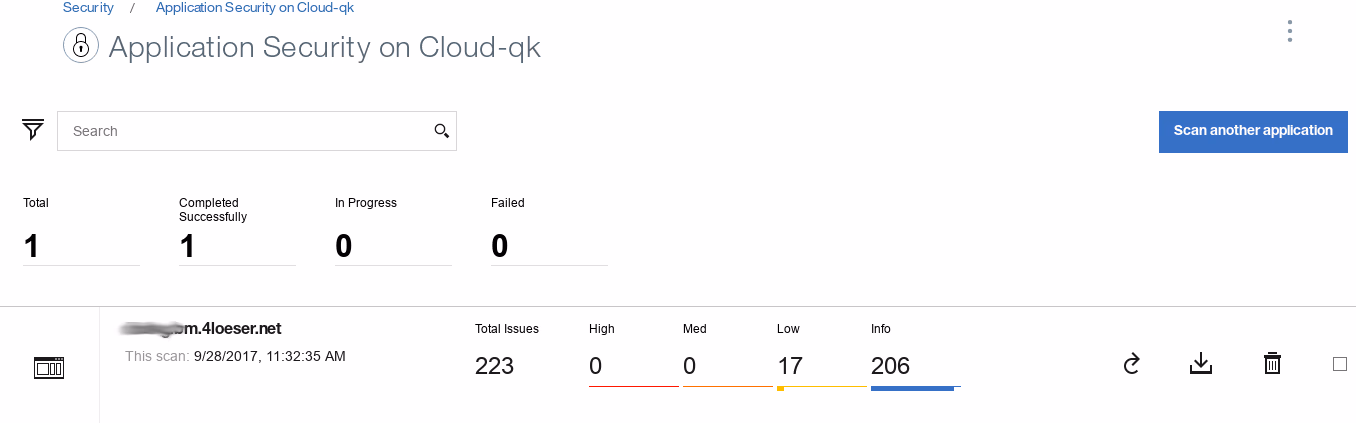This screenshot has height=423, width=1356.
Task: Open the three-dot overflow menu
Action: click(x=1290, y=31)
